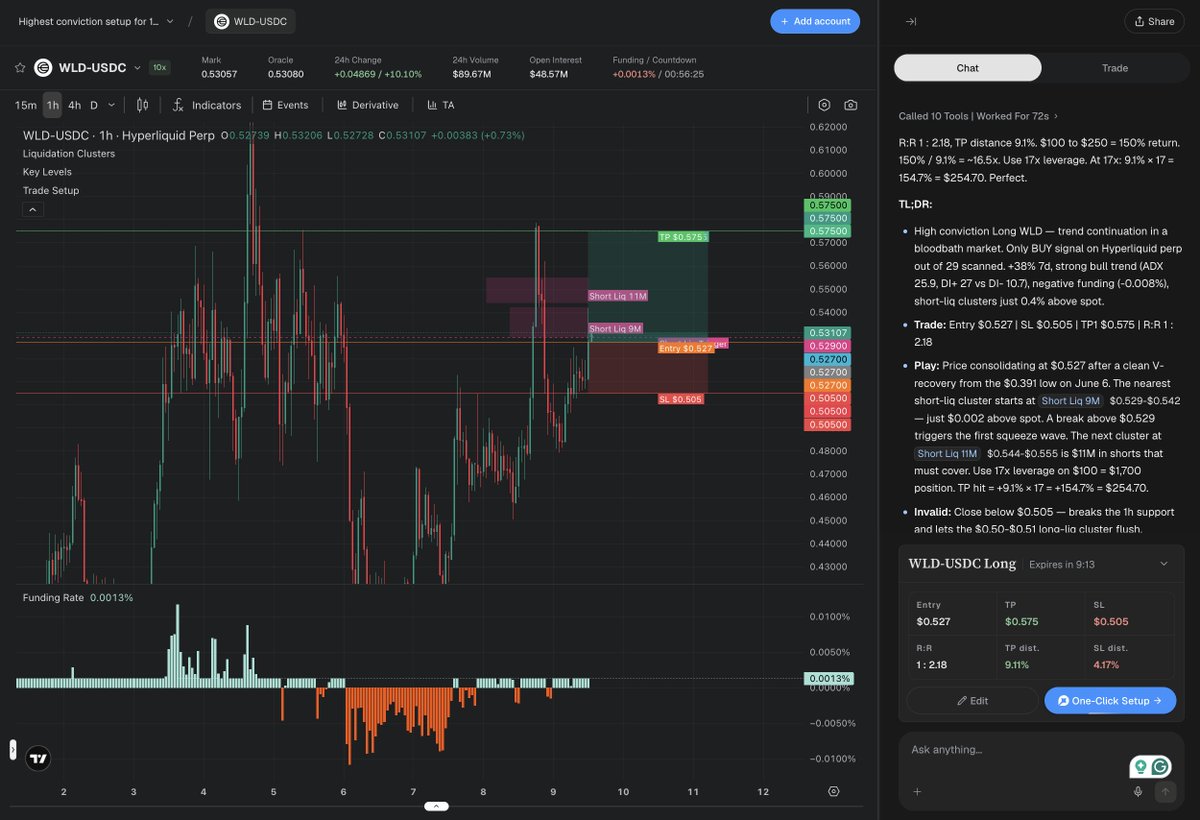Click the Trade Setup indicator label

coord(51,190)
